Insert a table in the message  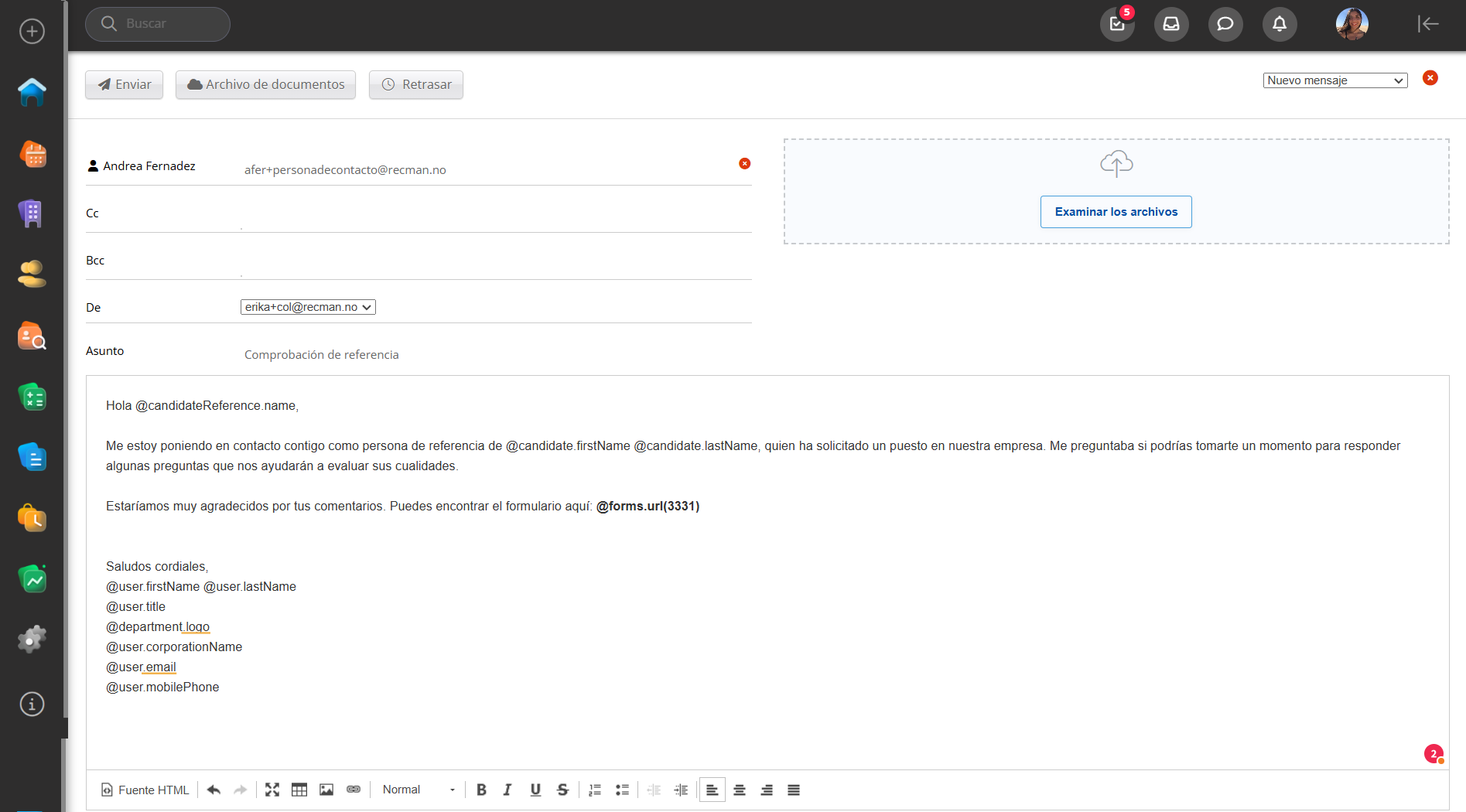coord(299,790)
